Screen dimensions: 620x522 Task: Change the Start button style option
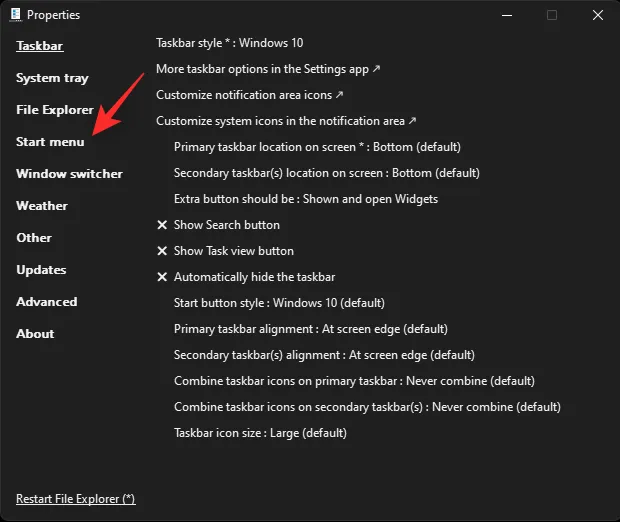(x=279, y=303)
